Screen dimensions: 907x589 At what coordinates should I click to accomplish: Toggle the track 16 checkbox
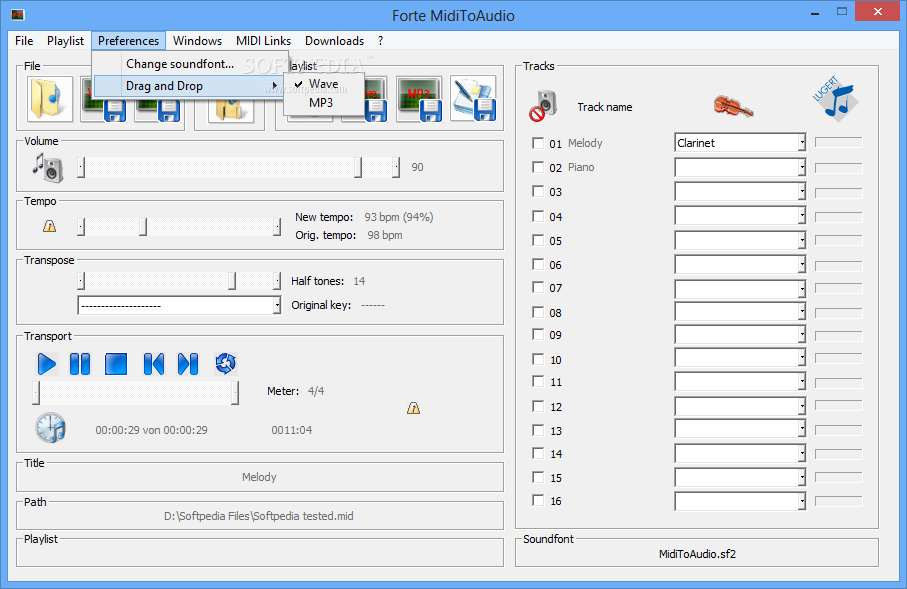point(538,500)
